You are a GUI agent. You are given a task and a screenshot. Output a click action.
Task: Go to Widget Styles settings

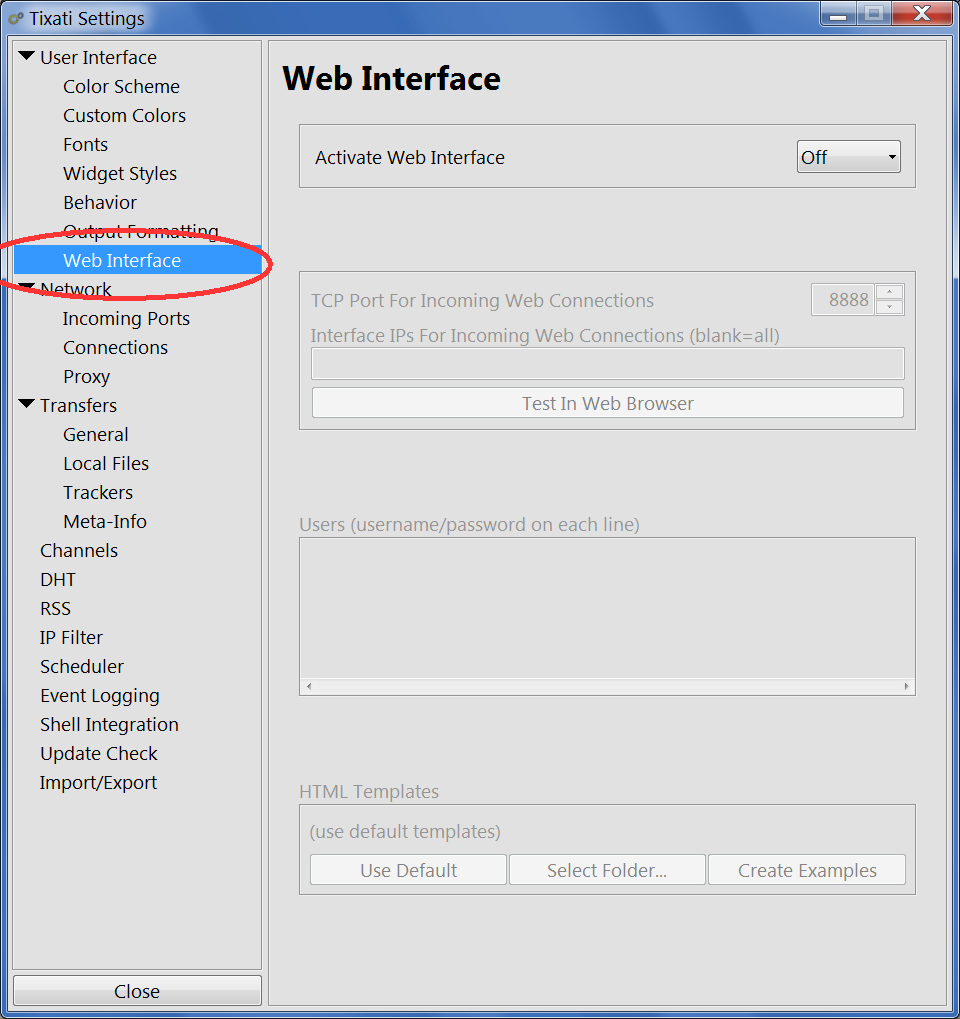coord(120,174)
